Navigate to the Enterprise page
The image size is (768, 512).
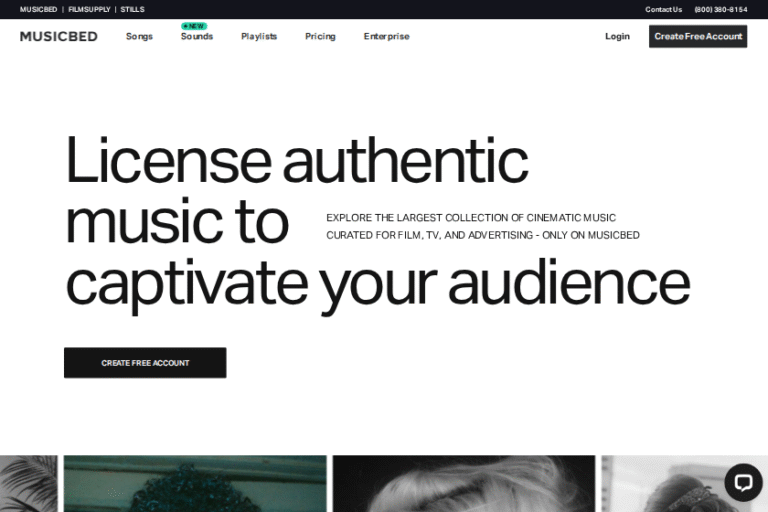(386, 37)
